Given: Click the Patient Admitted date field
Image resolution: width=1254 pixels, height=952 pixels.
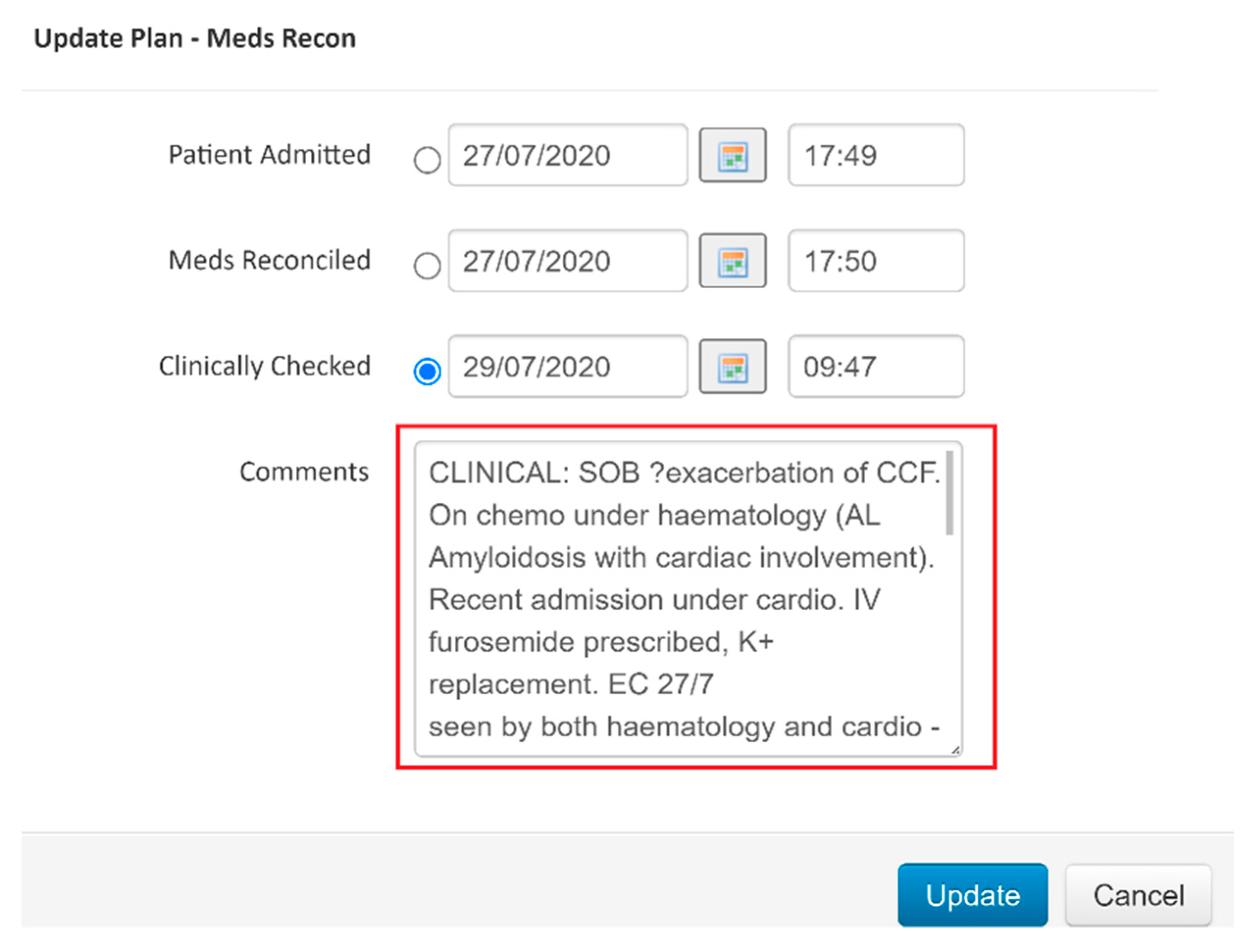Looking at the screenshot, I should pos(567,155).
